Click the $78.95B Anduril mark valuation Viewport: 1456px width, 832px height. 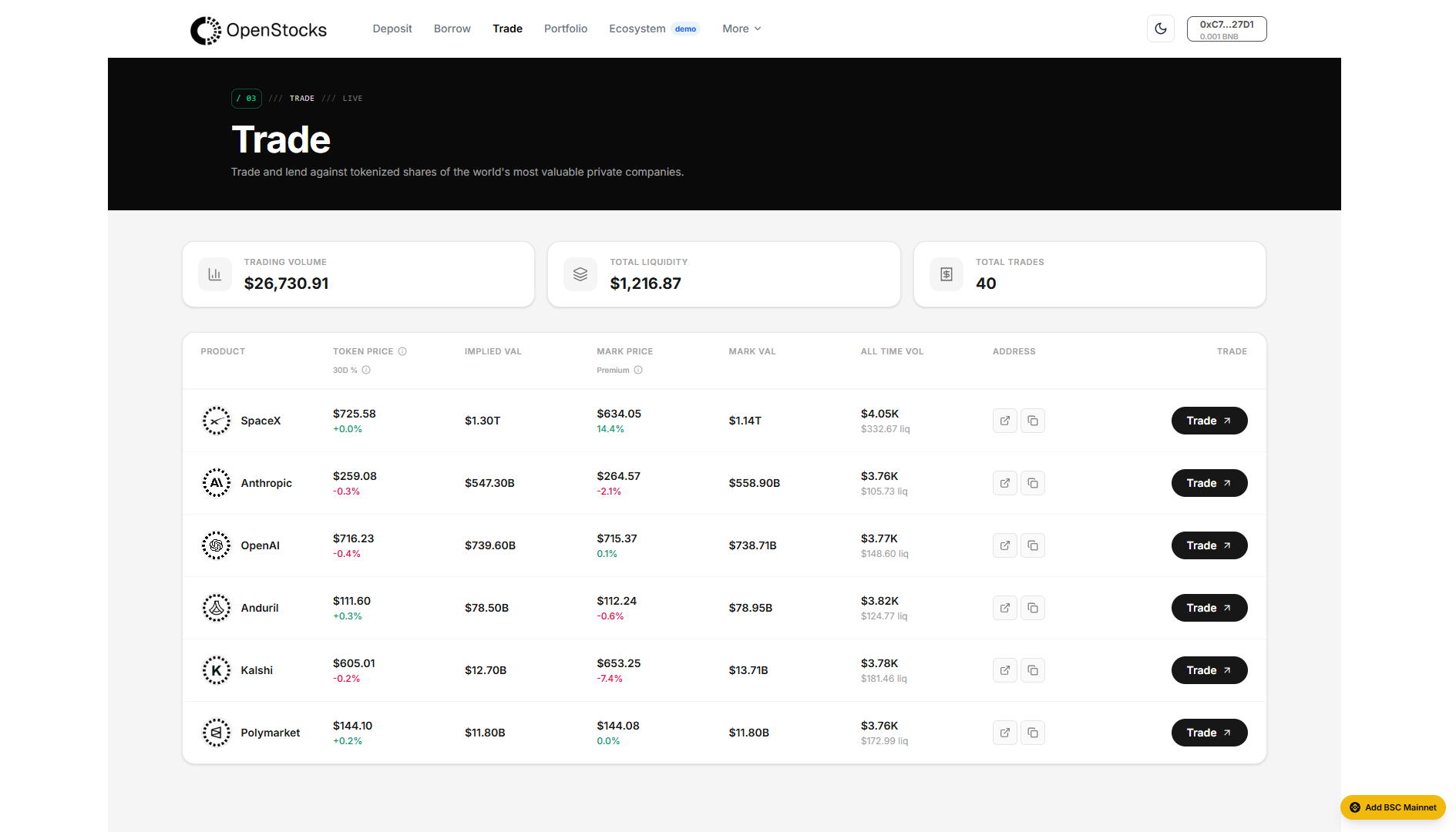[x=751, y=608]
